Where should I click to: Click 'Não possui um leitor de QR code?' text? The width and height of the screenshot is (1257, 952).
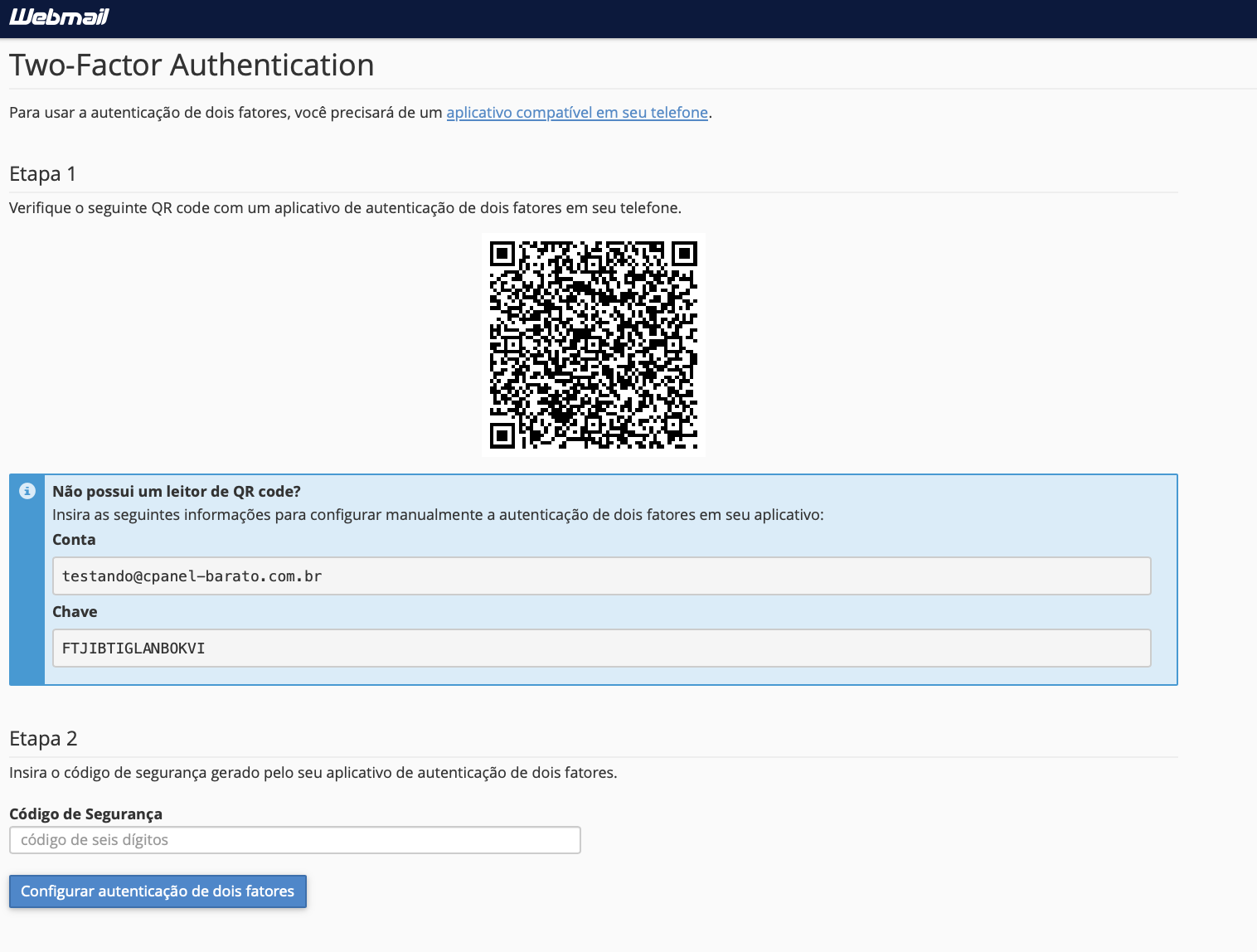click(x=177, y=492)
